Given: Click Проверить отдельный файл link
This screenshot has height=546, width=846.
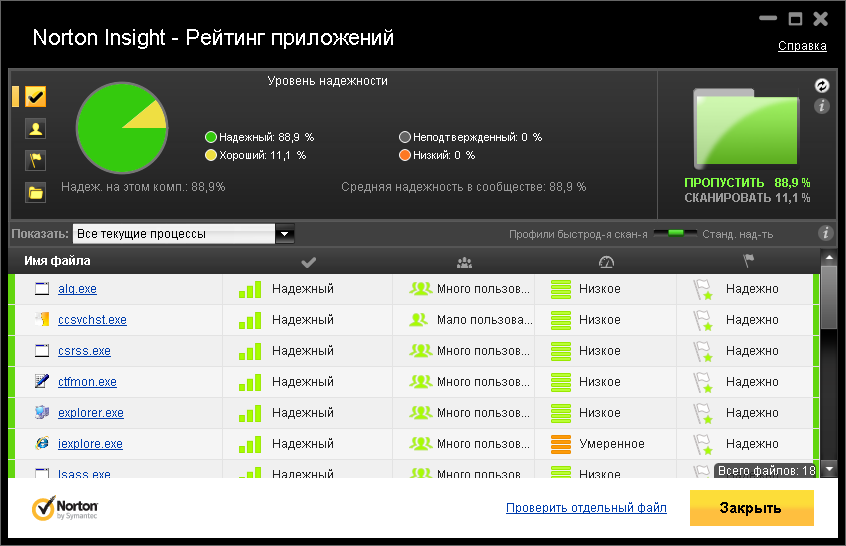Looking at the screenshot, I should tap(586, 508).
